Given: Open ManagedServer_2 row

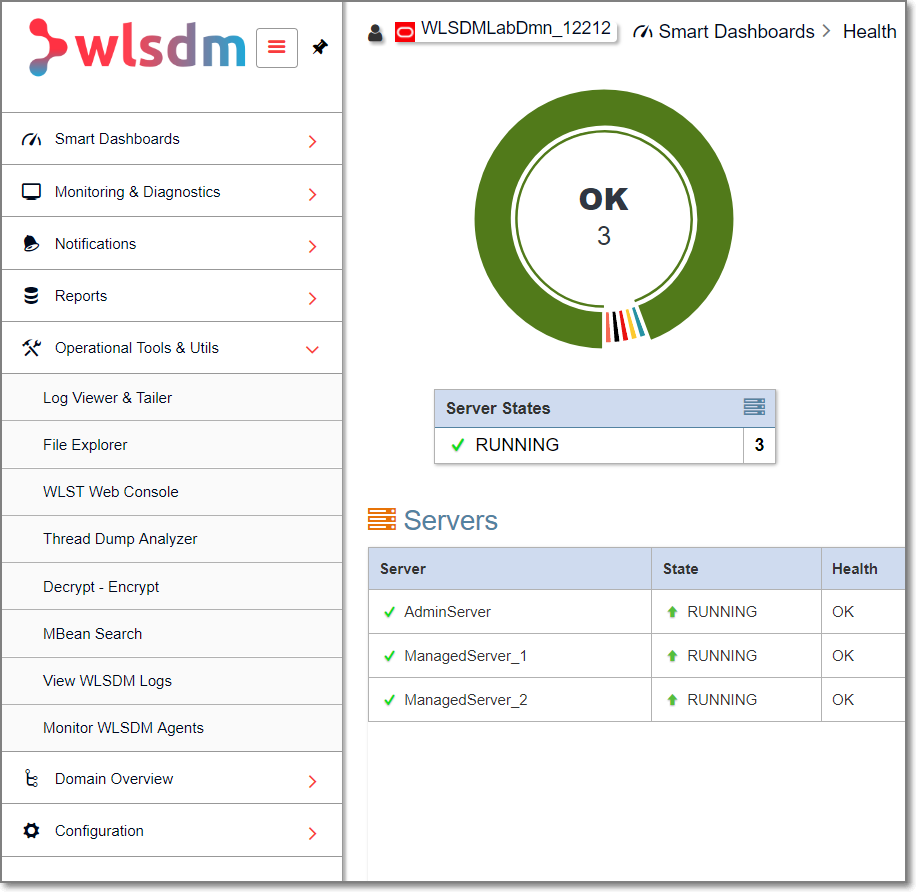Looking at the screenshot, I should 637,700.
